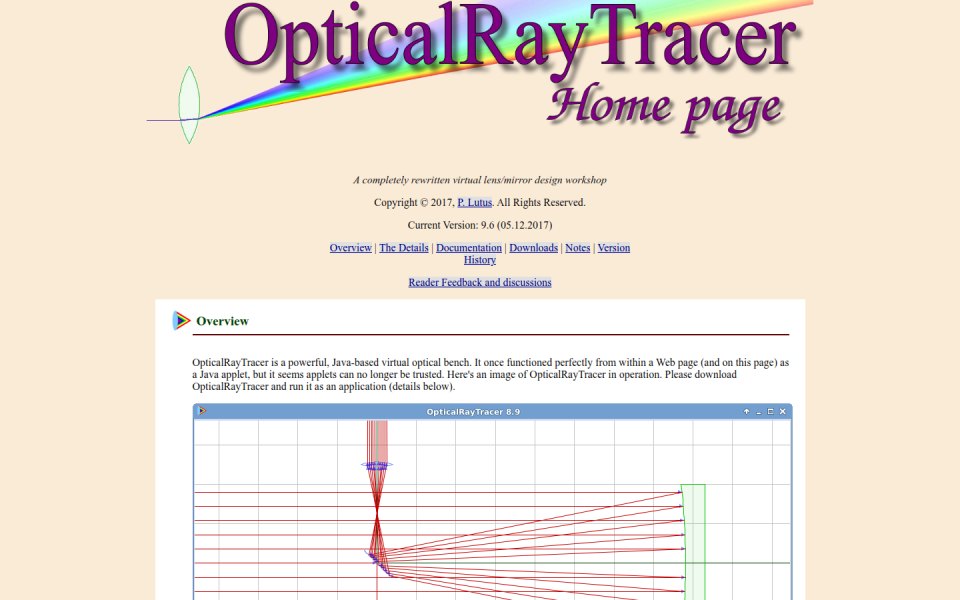Click the OpticalRayTracer 8.9 screenshot image
Image resolution: width=960 pixels, height=600 pixels.
click(492, 501)
